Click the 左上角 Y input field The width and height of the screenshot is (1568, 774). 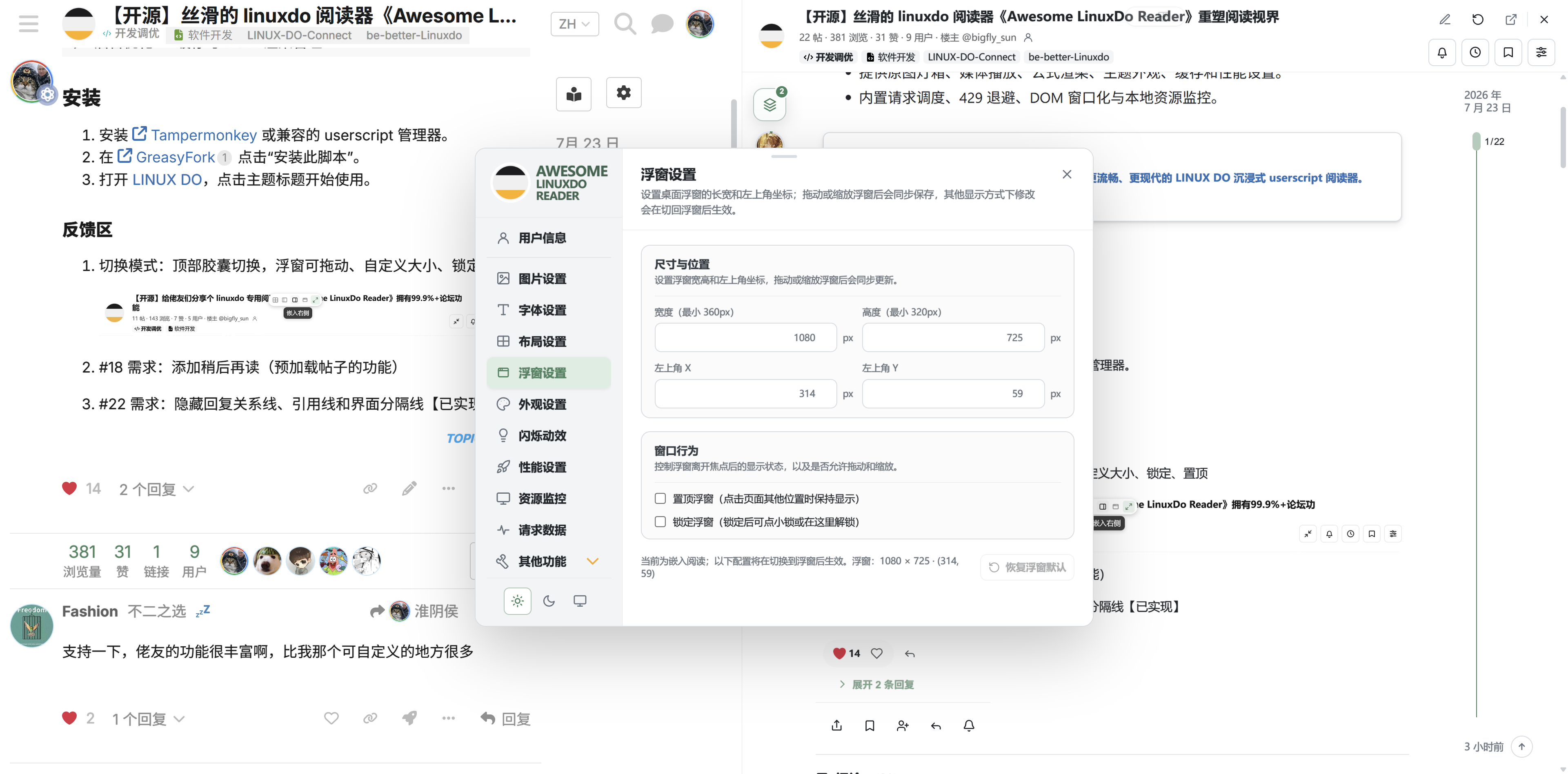[x=953, y=394]
